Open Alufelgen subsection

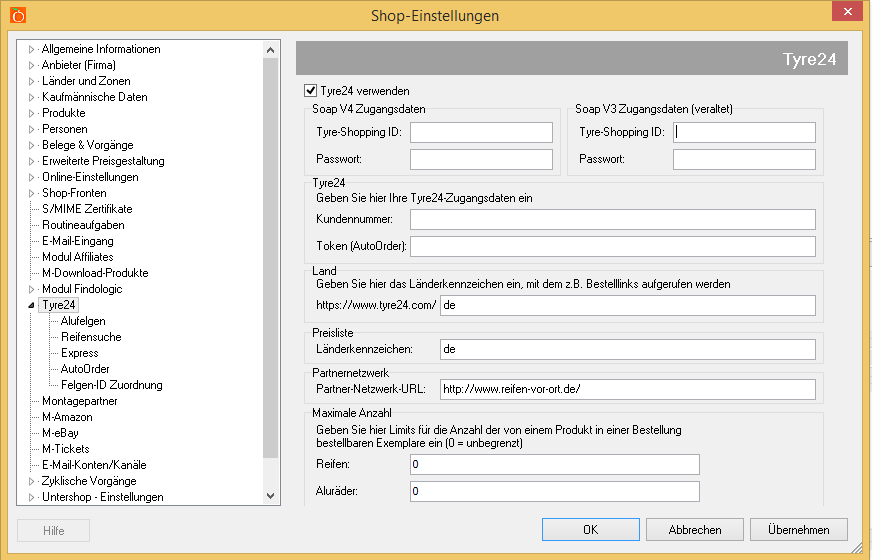[83, 321]
